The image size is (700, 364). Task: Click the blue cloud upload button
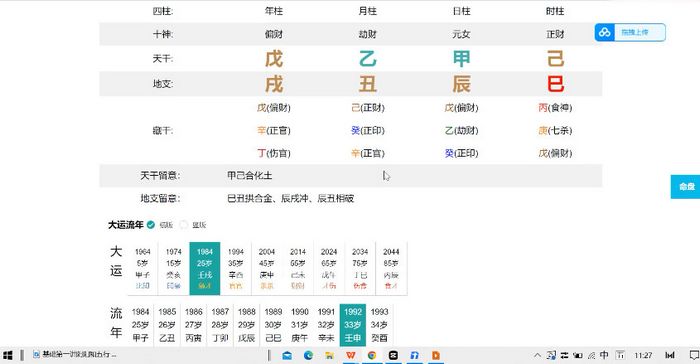[x=630, y=33]
